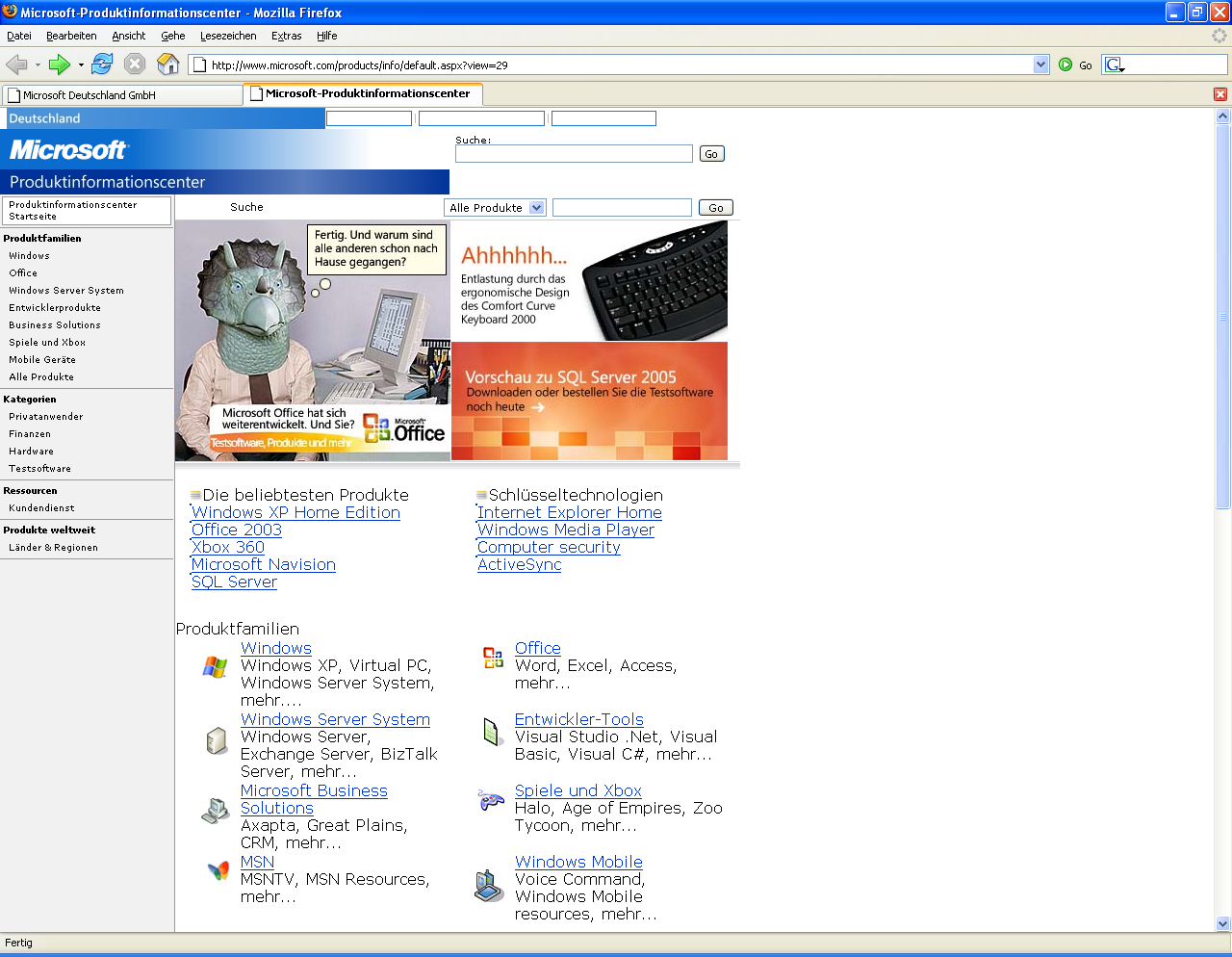Open the Ansicht menu
This screenshot has width=1232, height=957.
[129, 36]
